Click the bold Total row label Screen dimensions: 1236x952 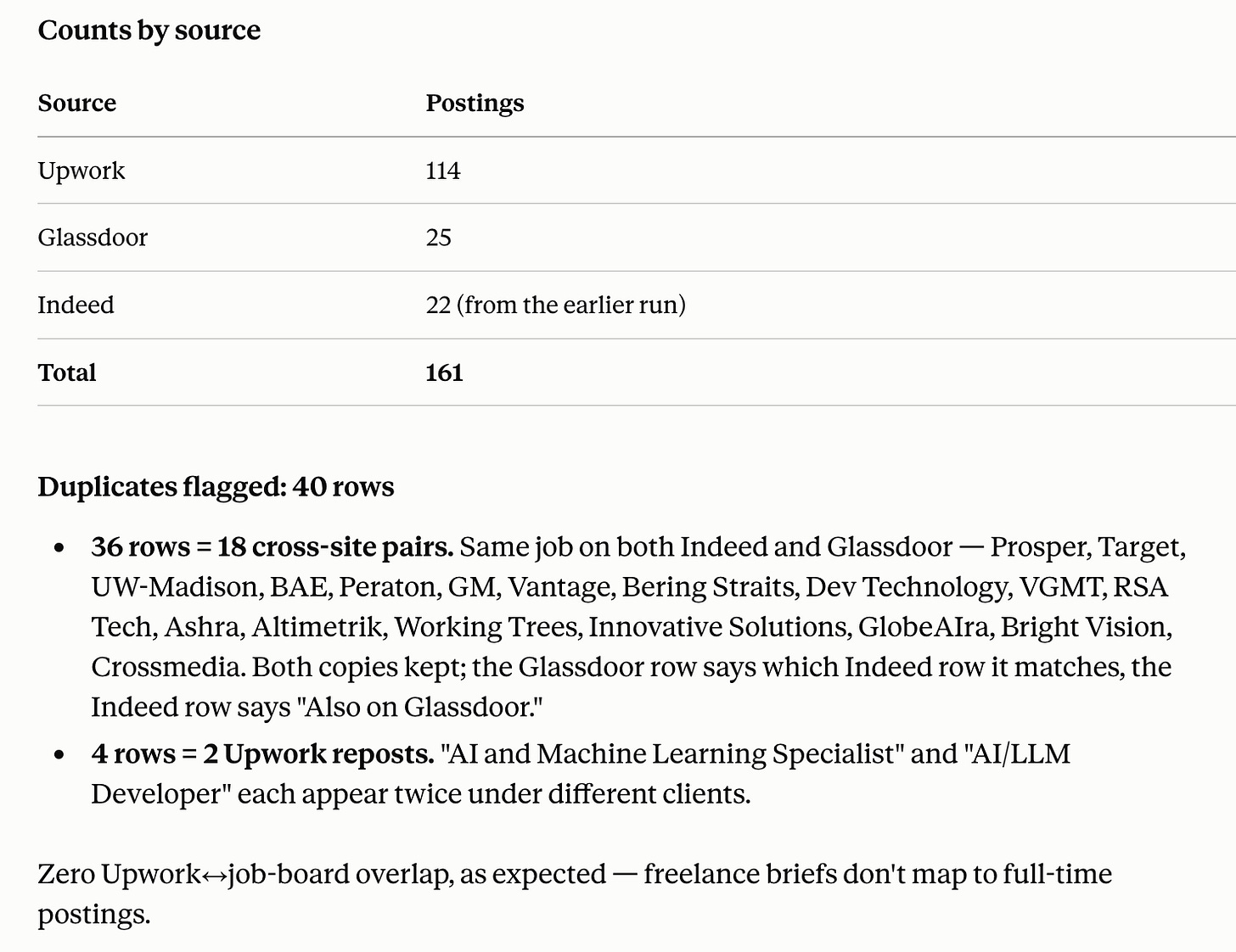click(67, 372)
